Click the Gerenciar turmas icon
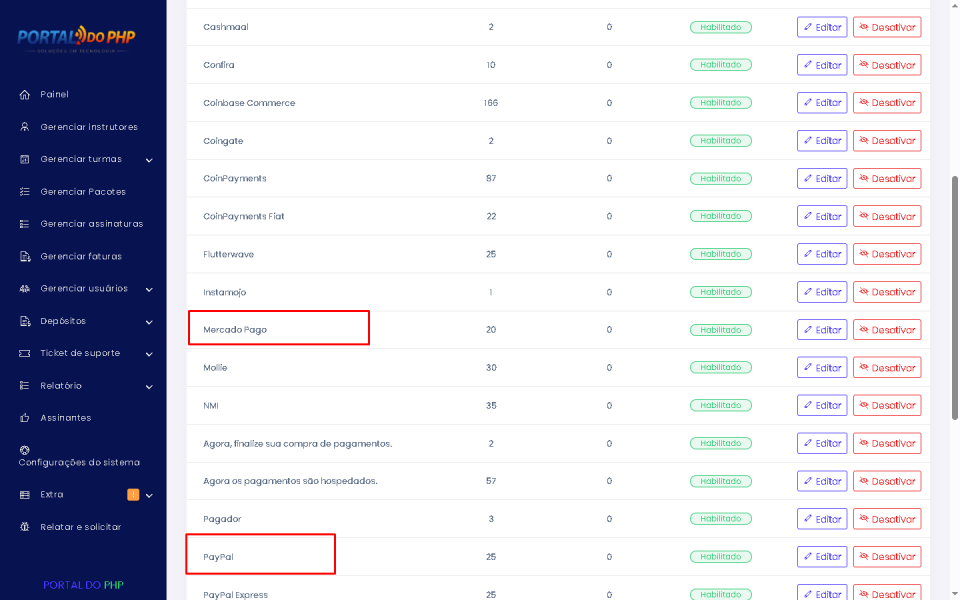960x600 pixels. [24, 159]
